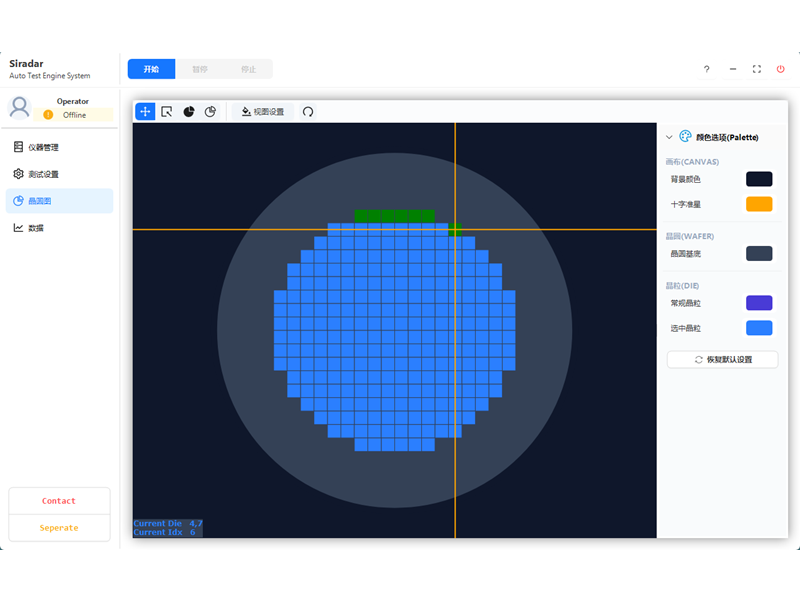
Task: Open 仪器管理 in the sidebar
Action: point(59,147)
